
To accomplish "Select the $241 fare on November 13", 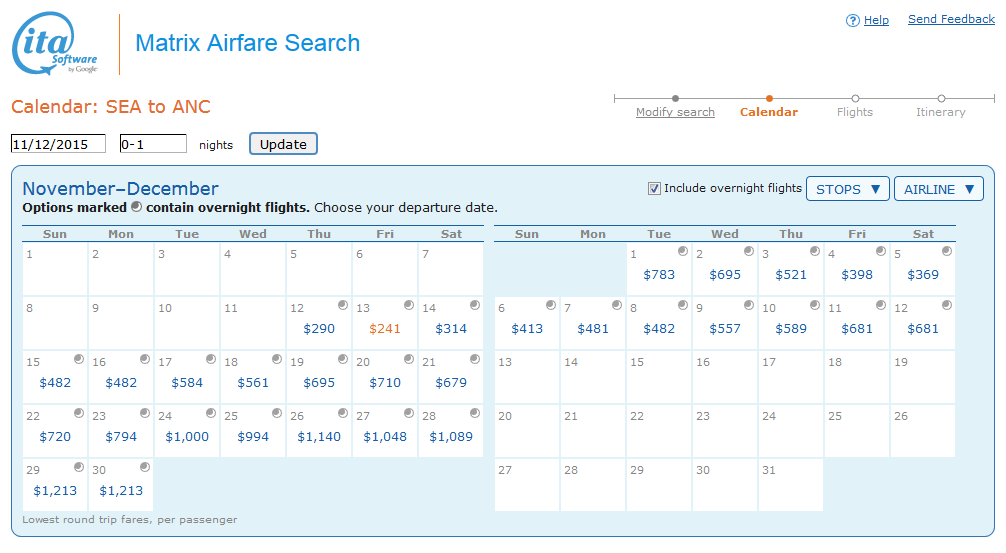I will (385, 328).
